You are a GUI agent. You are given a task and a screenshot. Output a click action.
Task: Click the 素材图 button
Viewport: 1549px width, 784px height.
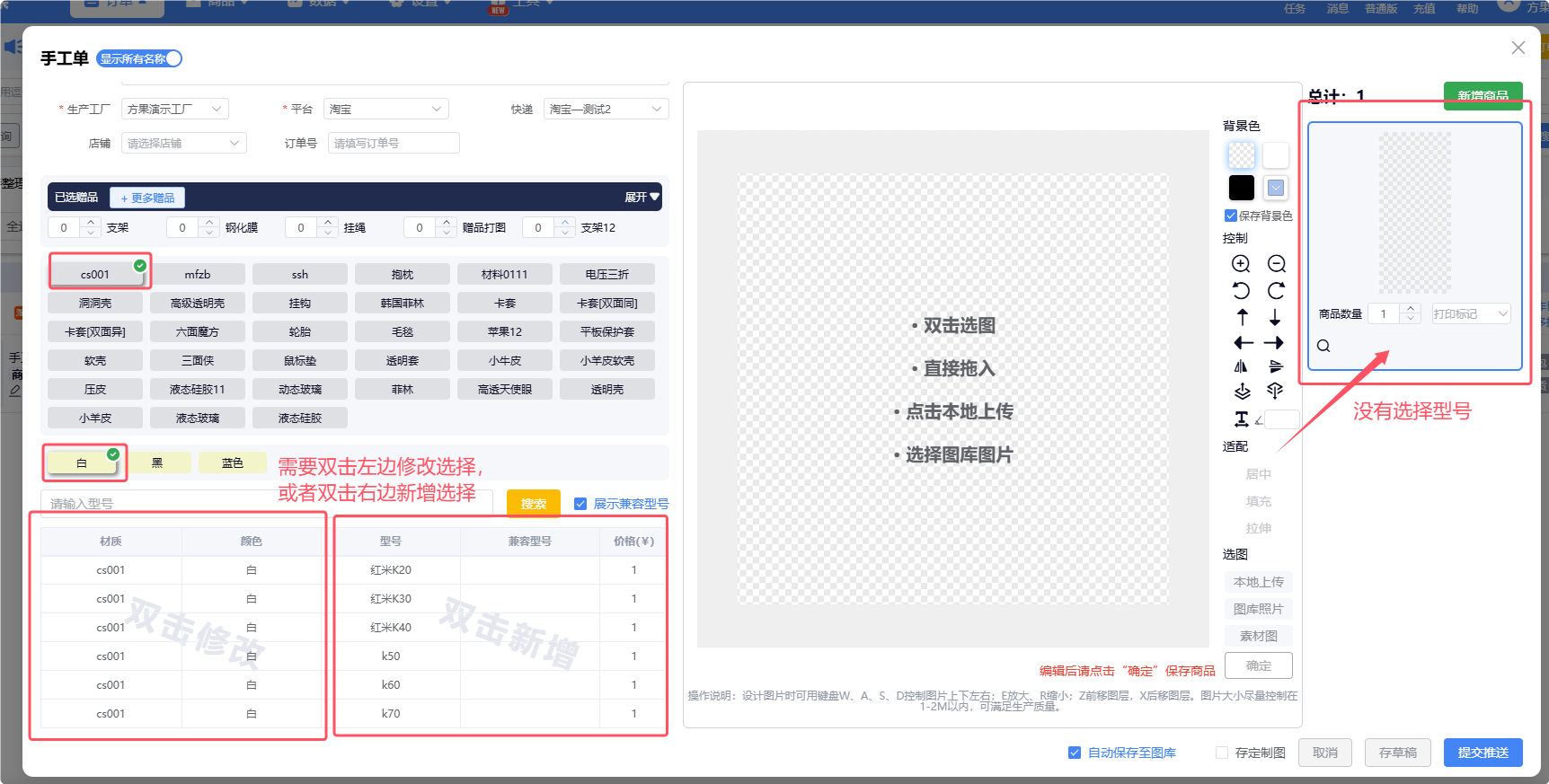click(x=1259, y=636)
